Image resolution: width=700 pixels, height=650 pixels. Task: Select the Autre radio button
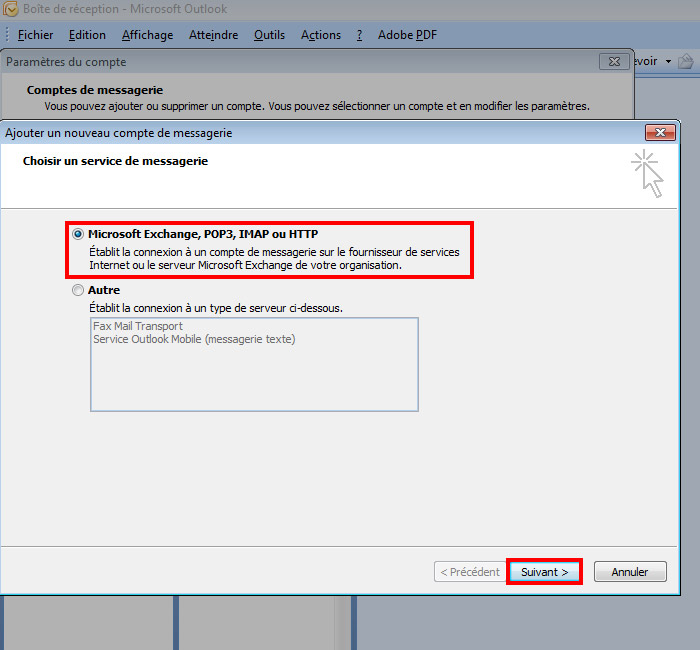click(78, 290)
